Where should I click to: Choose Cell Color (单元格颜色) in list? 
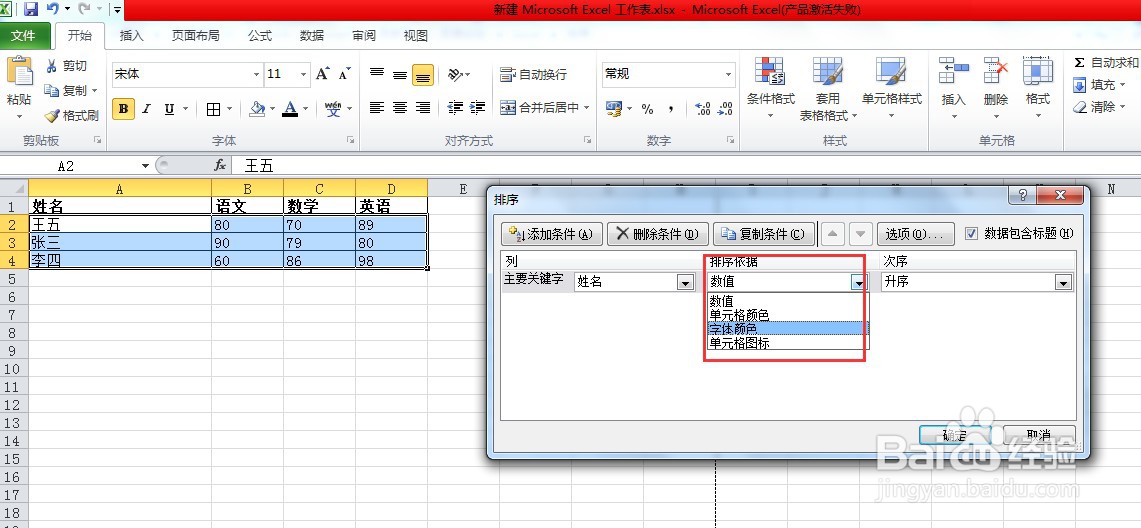point(787,315)
